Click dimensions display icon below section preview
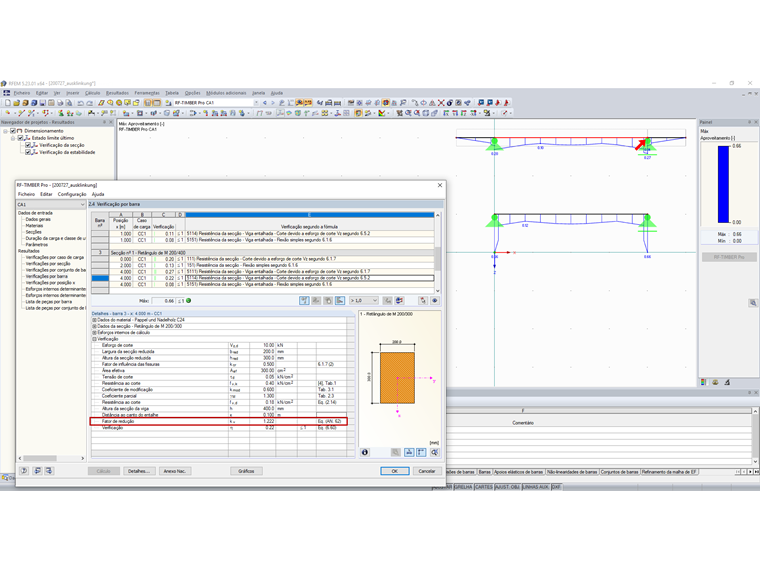 [409, 452]
